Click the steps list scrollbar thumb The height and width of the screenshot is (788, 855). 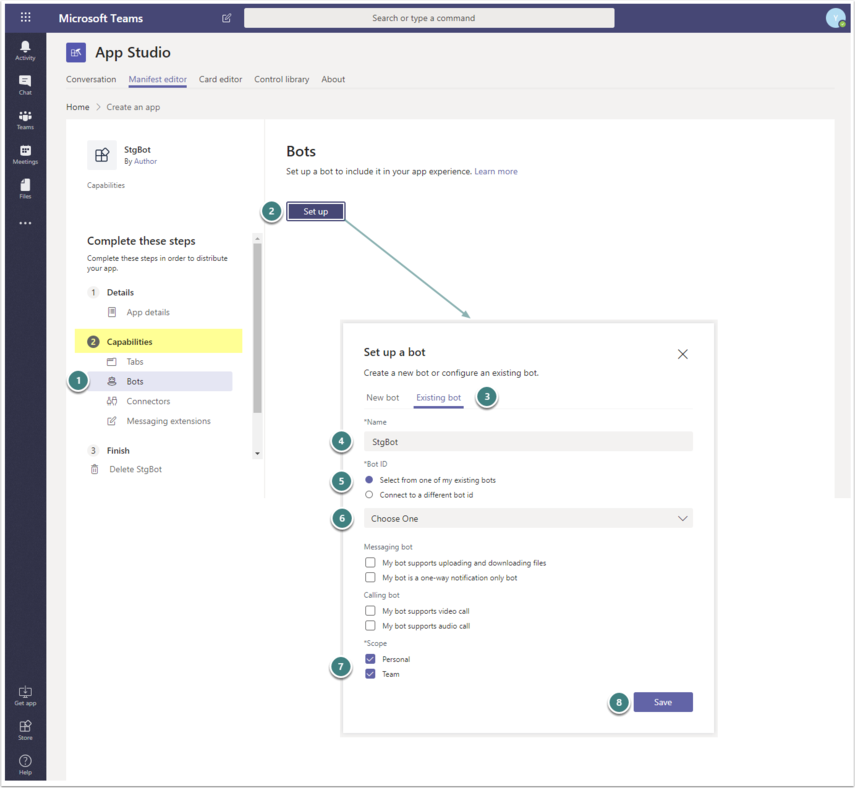click(x=257, y=327)
